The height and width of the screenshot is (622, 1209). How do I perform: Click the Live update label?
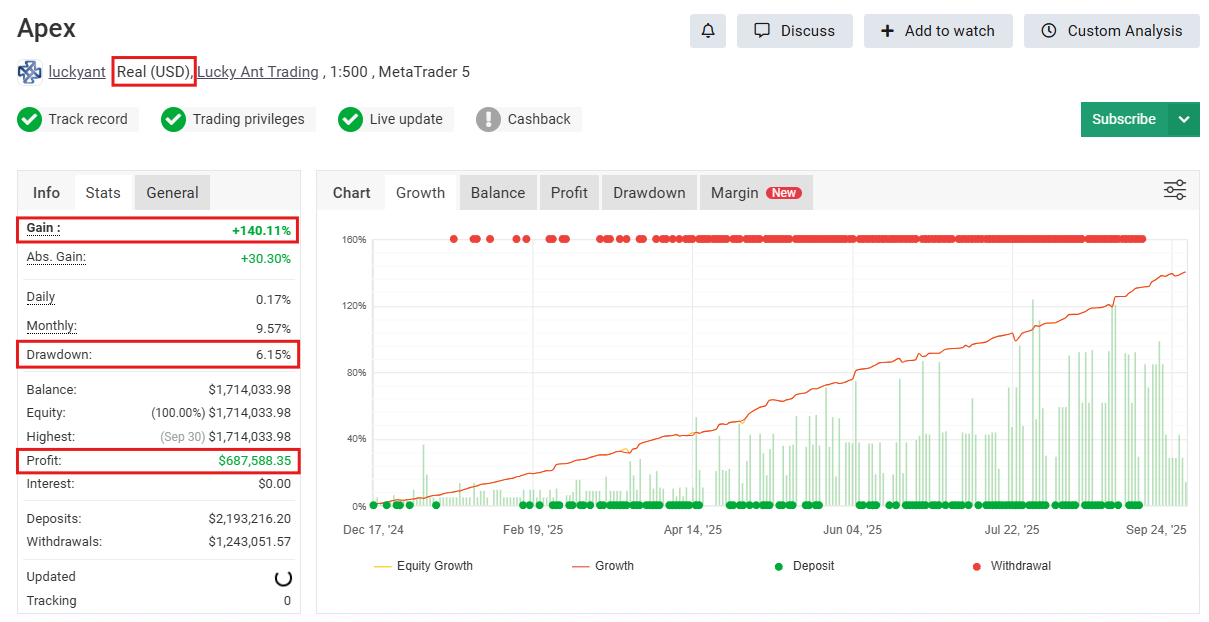(x=407, y=119)
